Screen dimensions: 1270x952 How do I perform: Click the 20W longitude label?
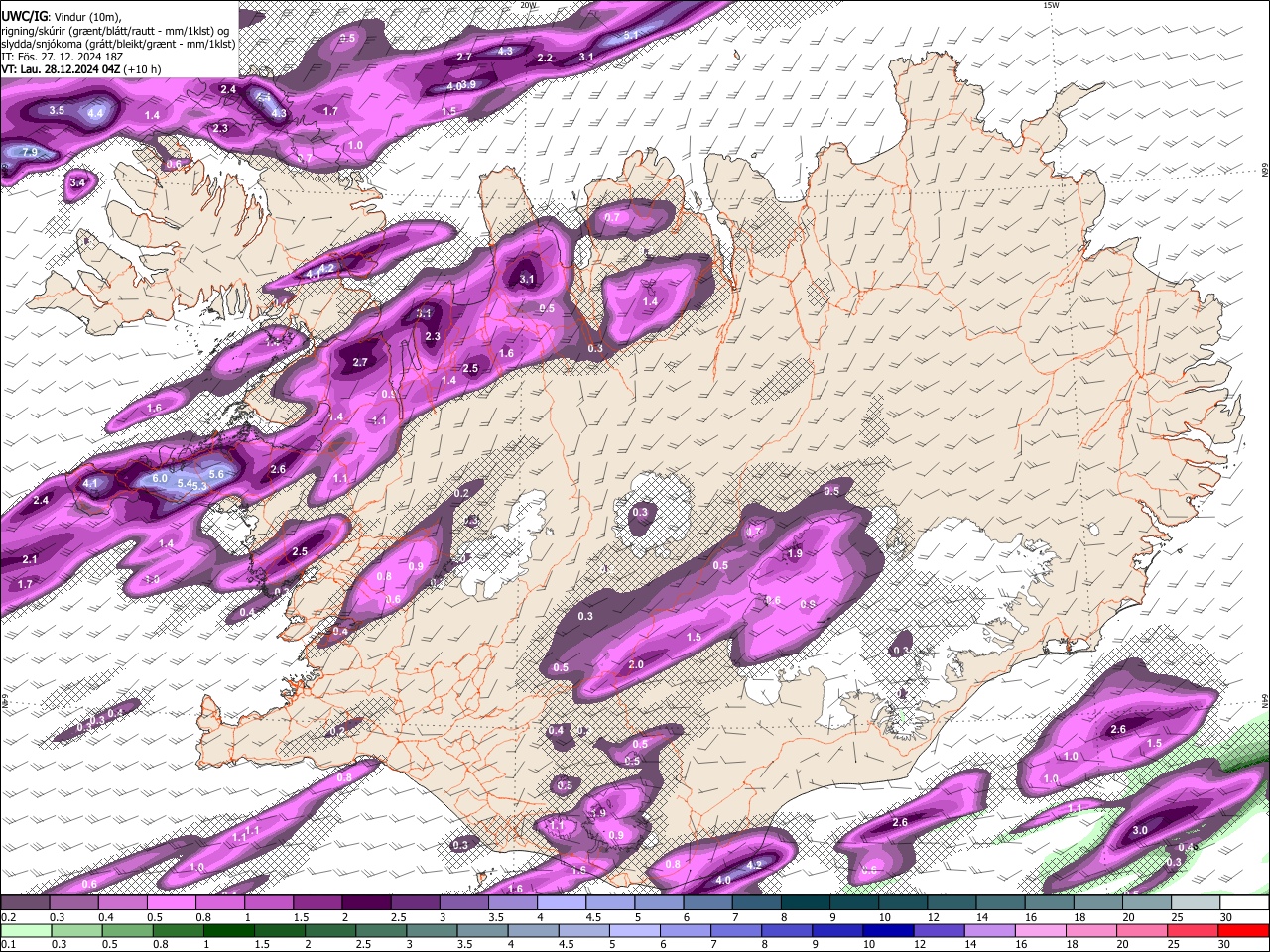pyautogui.click(x=528, y=5)
